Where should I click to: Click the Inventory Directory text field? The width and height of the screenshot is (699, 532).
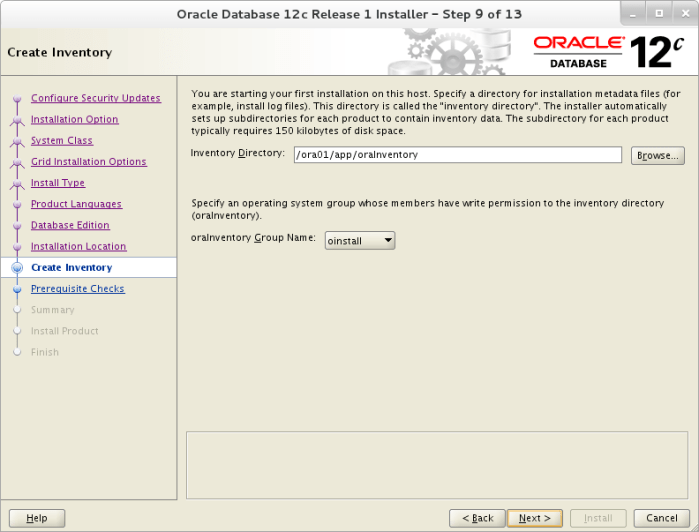tap(457, 155)
